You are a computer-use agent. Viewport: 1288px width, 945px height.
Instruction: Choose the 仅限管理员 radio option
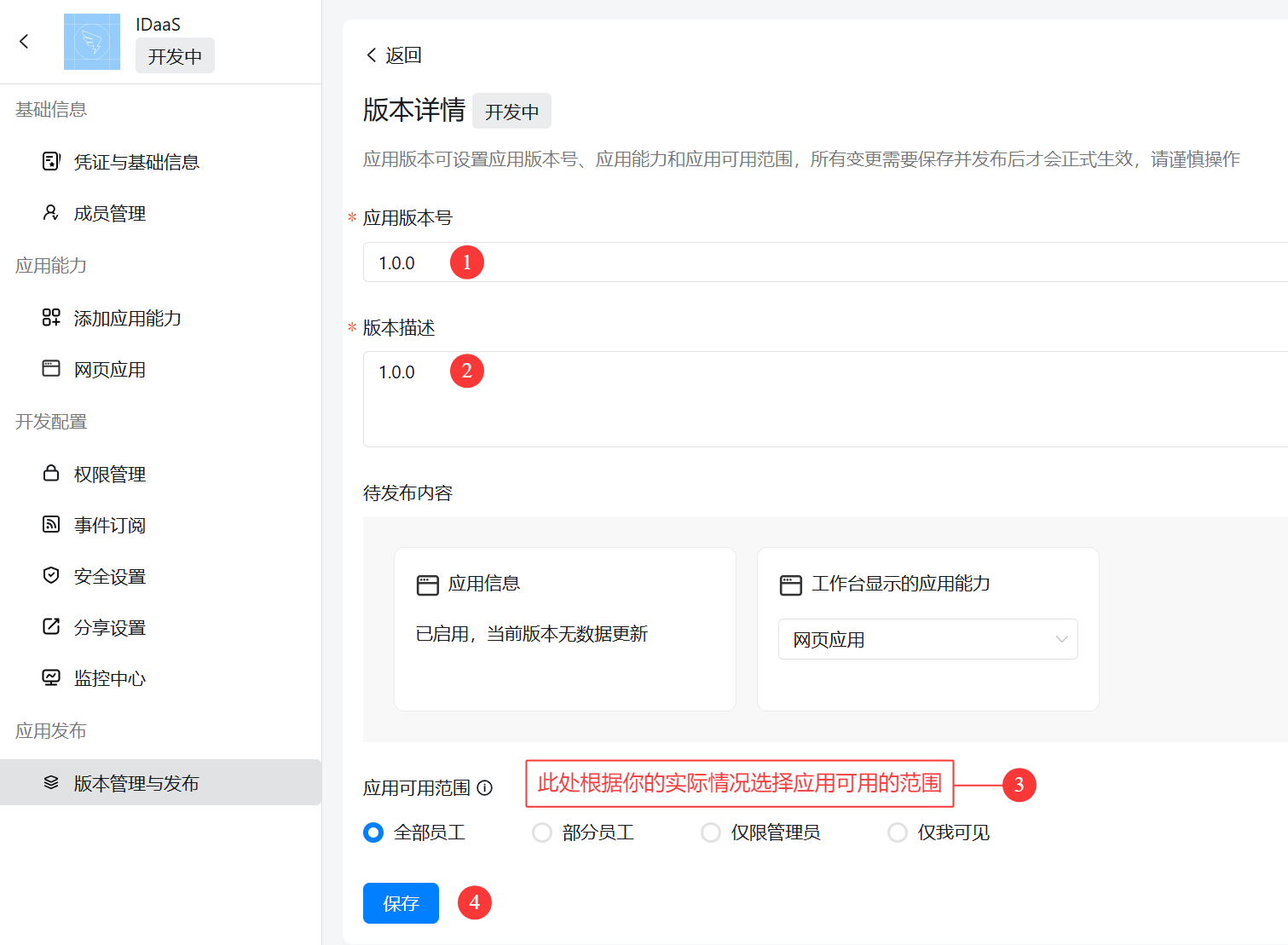[711, 833]
